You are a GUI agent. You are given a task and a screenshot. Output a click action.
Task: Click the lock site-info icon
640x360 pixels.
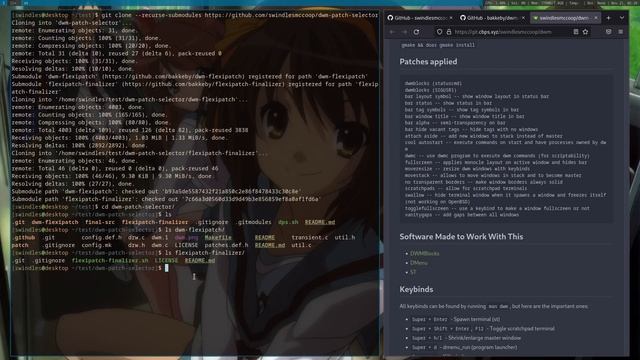click(x=449, y=32)
